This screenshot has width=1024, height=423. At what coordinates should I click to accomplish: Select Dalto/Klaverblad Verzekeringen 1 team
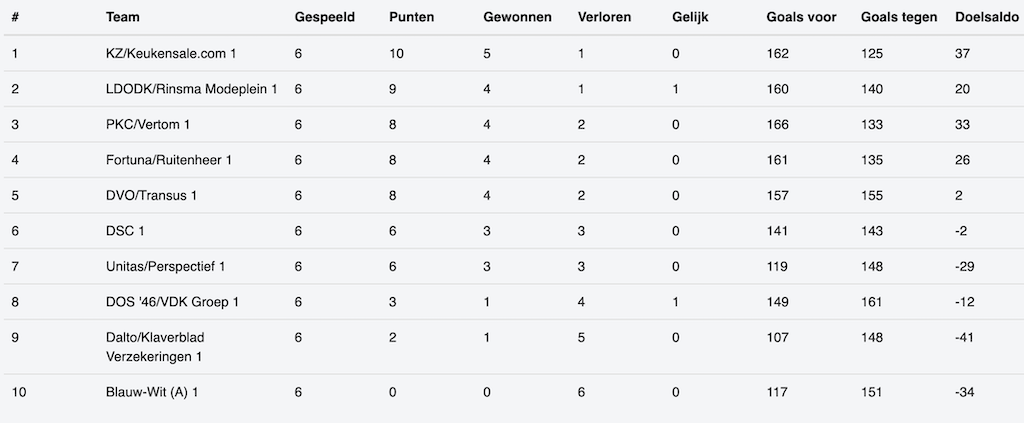tap(155, 347)
